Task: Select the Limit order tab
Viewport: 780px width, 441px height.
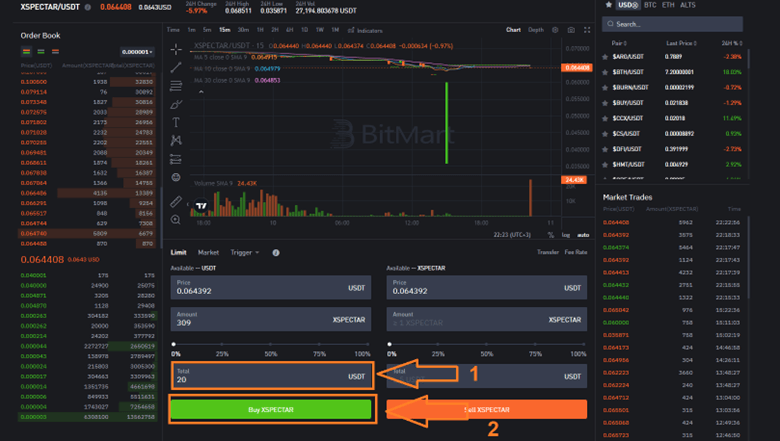Action: tap(178, 253)
